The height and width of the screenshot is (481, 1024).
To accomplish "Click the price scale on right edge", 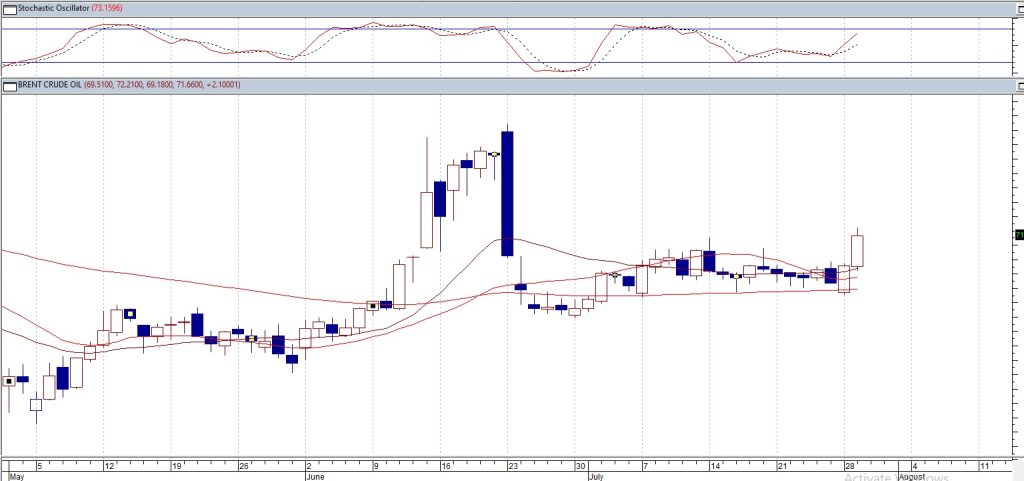I will (x=1016, y=300).
